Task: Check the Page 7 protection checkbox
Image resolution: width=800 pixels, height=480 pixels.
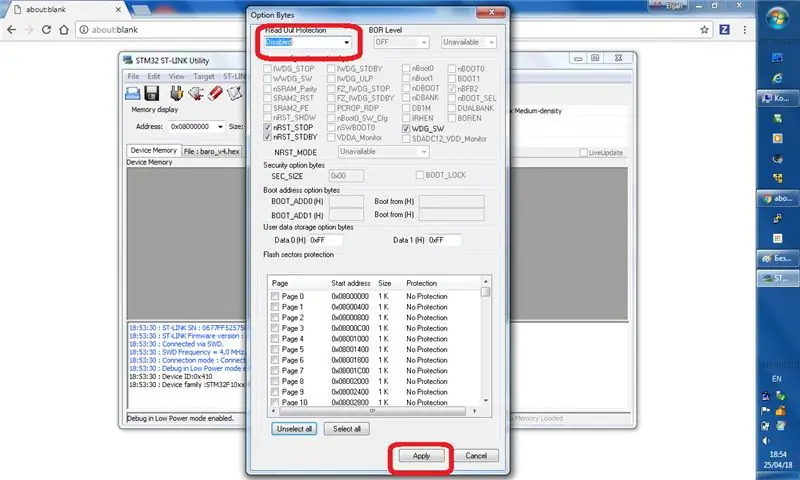Action: tap(275, 371)
